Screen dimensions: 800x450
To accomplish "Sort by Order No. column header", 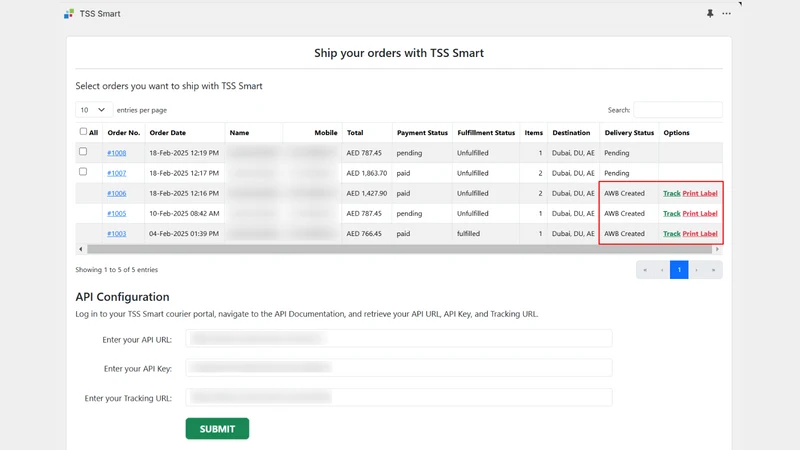I will click(x=123, y=133).
